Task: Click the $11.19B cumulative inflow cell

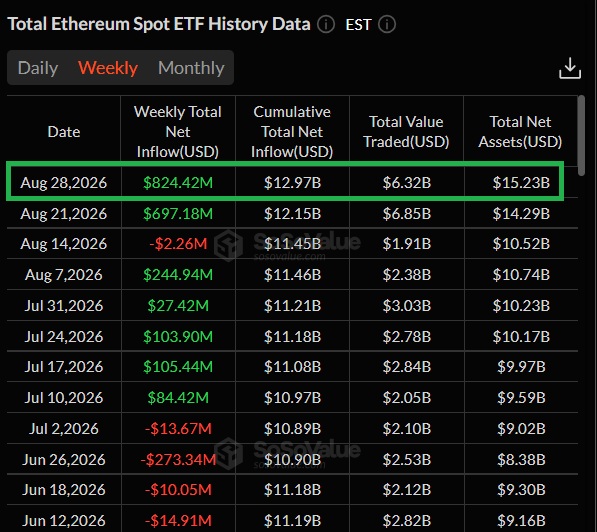Action: pos(292,521)
